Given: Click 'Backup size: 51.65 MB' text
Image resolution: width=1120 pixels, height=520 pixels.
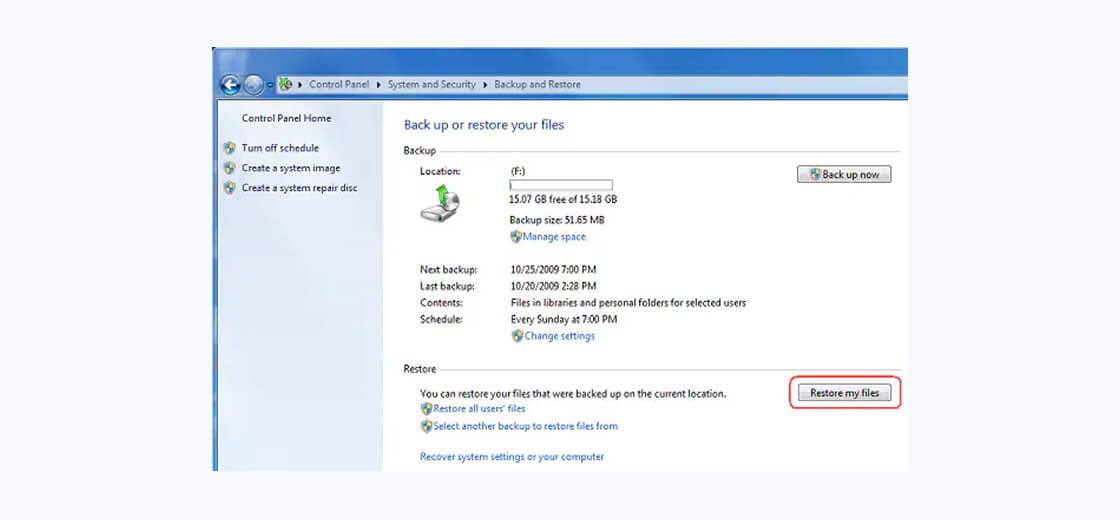Looking at the screenshot, I should pyautogui.click(x=557, y=220).
